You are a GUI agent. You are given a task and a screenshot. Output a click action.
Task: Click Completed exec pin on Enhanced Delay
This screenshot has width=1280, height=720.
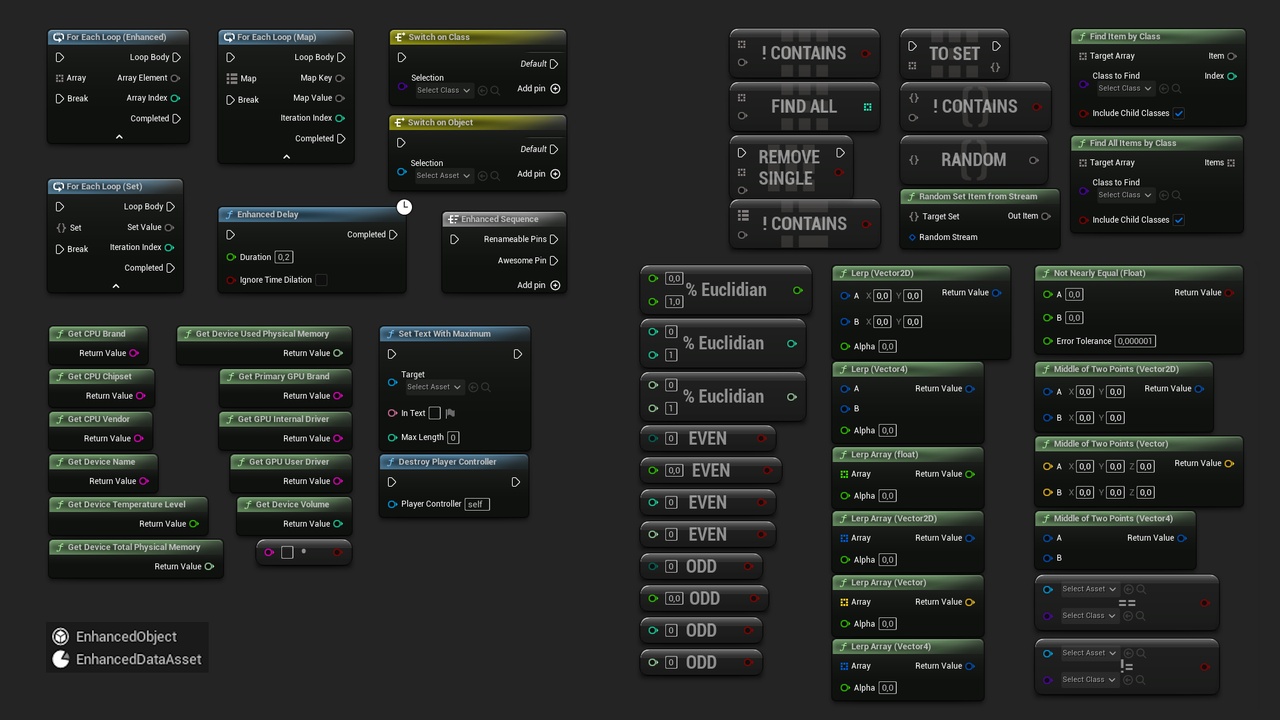(x=393, y=235)
